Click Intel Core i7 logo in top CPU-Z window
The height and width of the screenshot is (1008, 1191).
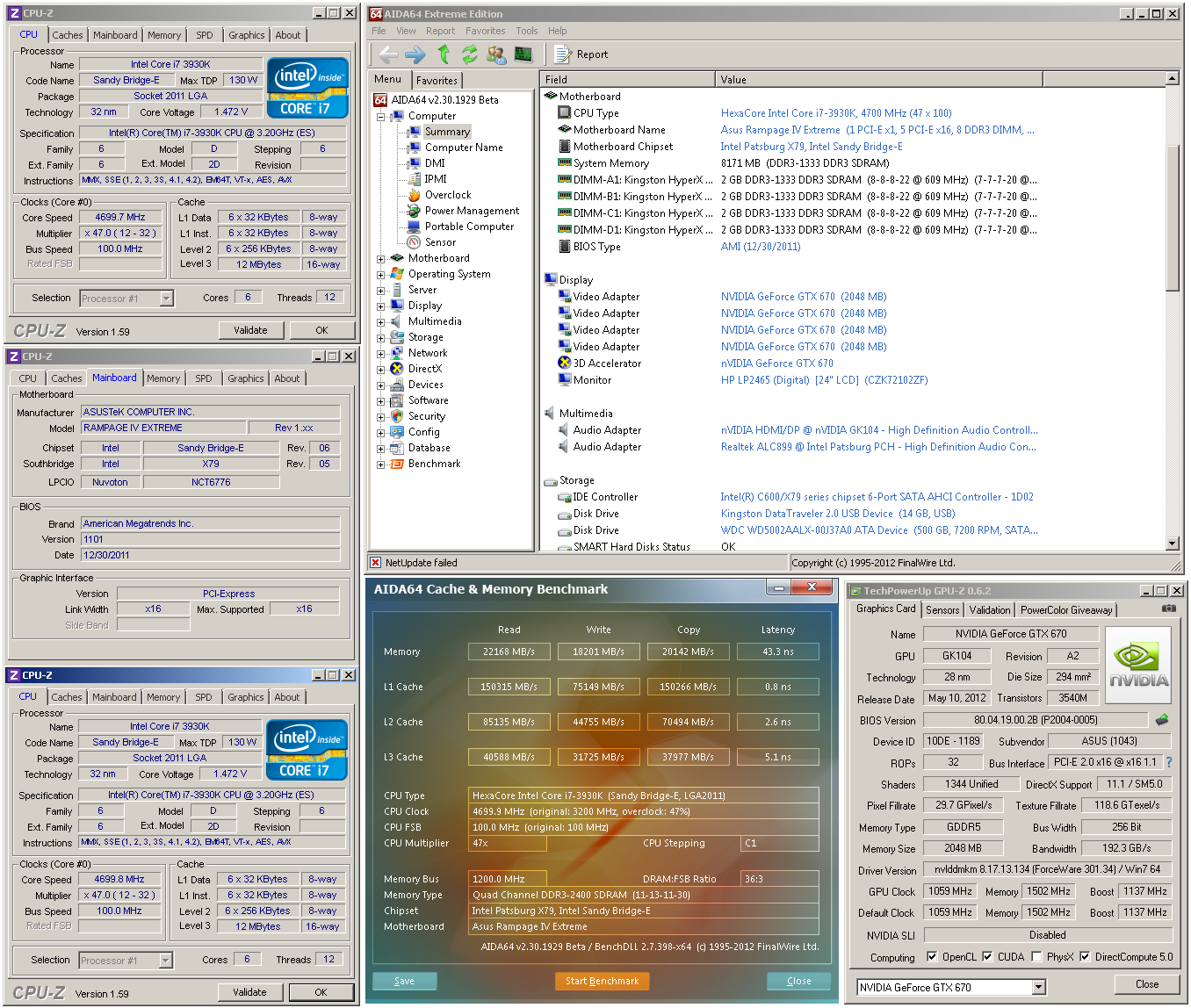pos(307,88)
